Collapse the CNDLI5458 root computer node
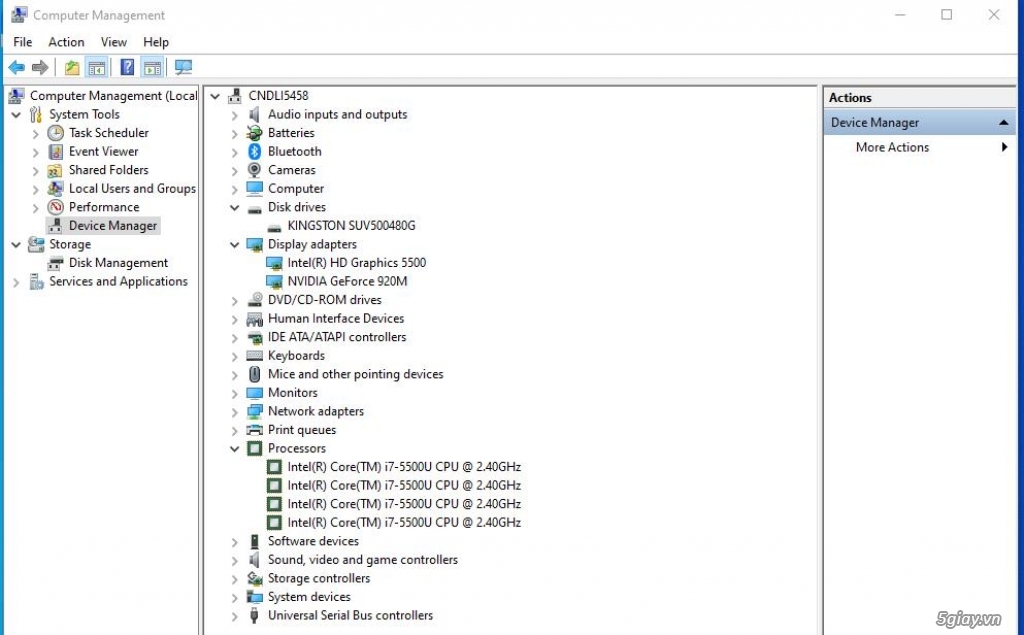 215,96
